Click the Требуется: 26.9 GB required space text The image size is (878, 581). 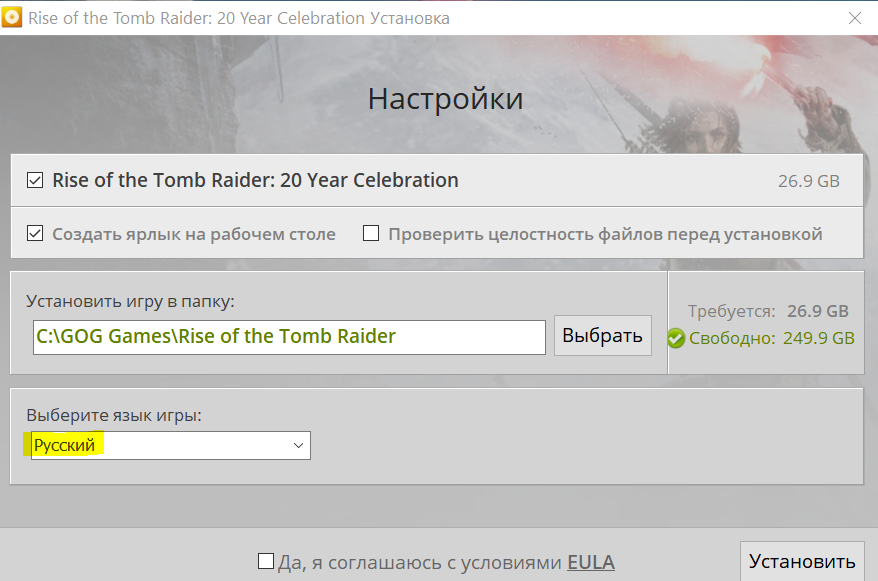click(x=768, y=311)
